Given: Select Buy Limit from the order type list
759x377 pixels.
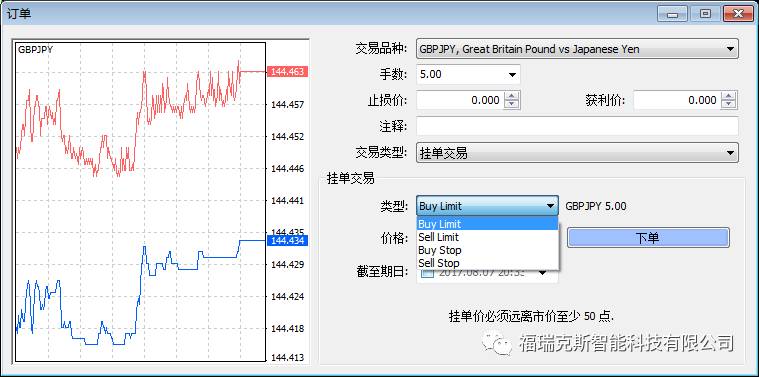Looking at the screenshot, I should click(487, 224).
